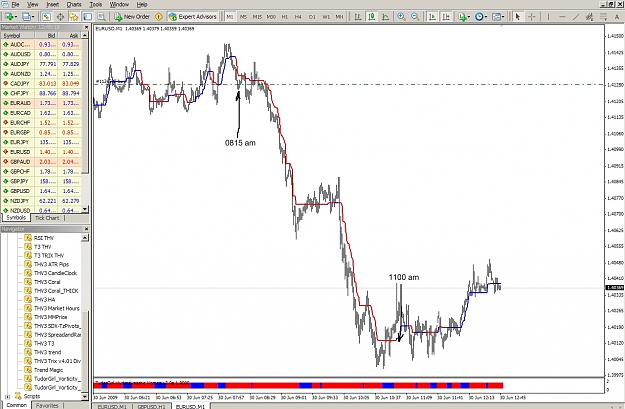Open the Periods clock dropdown
Viewport: 625px width, 409px height.
click(481, 17)
